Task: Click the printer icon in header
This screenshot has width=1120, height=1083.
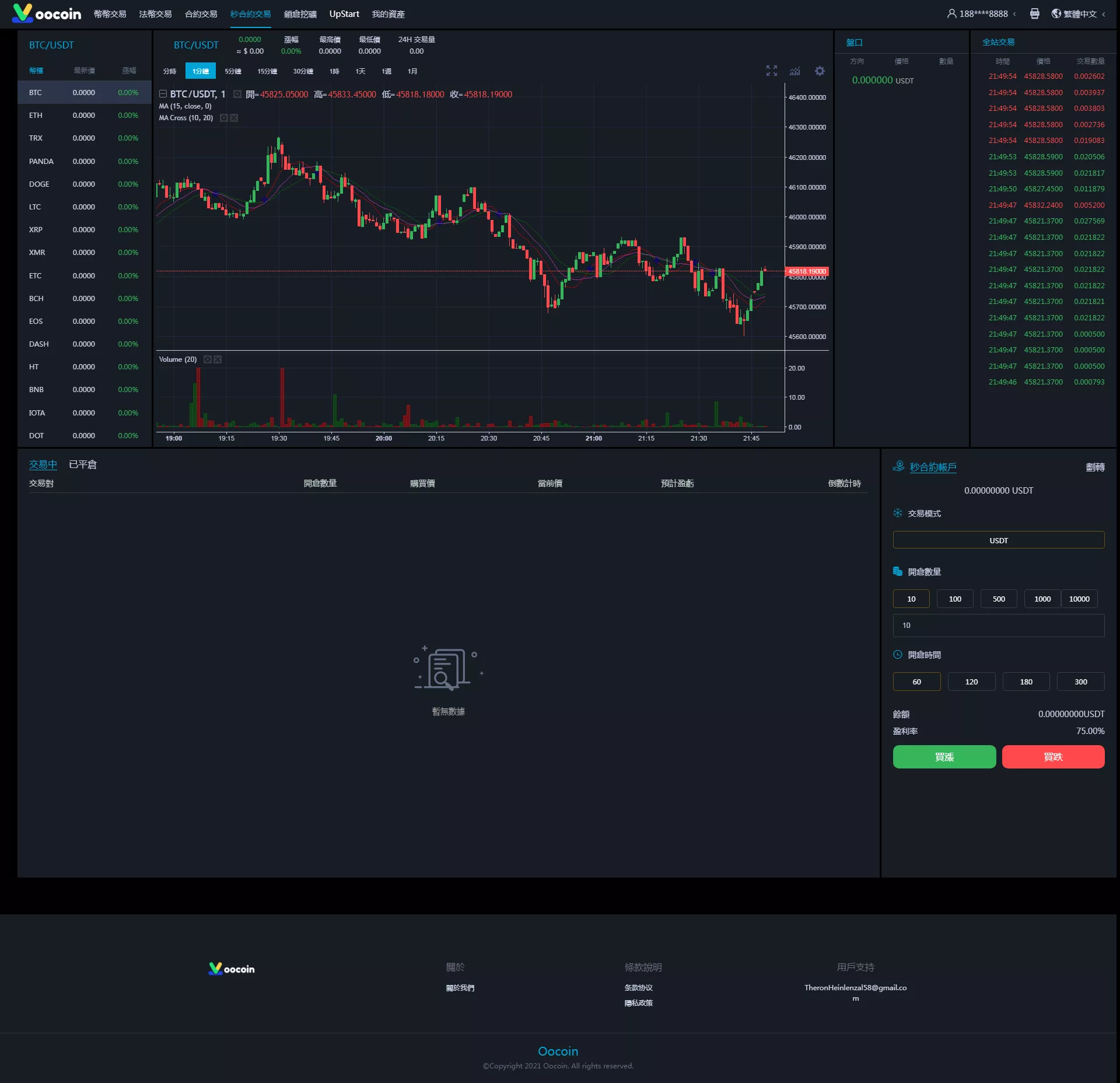Action: tap(1034, 14)
